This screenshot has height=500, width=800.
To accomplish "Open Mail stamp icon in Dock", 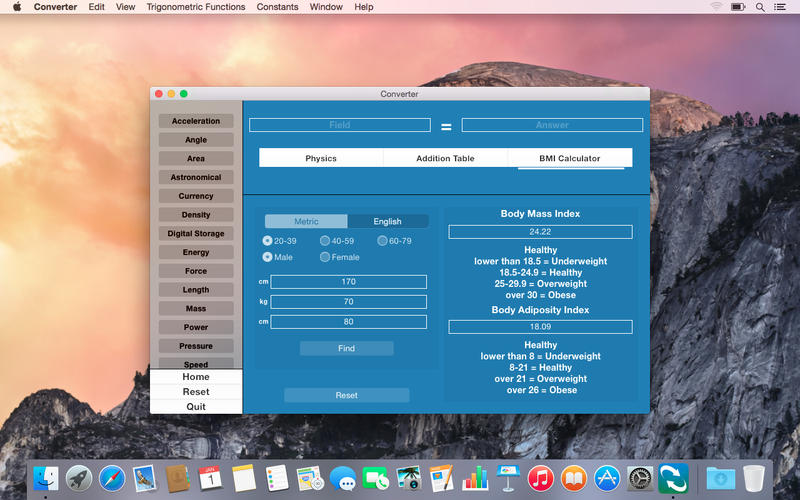I will click(x=144, y=479).
